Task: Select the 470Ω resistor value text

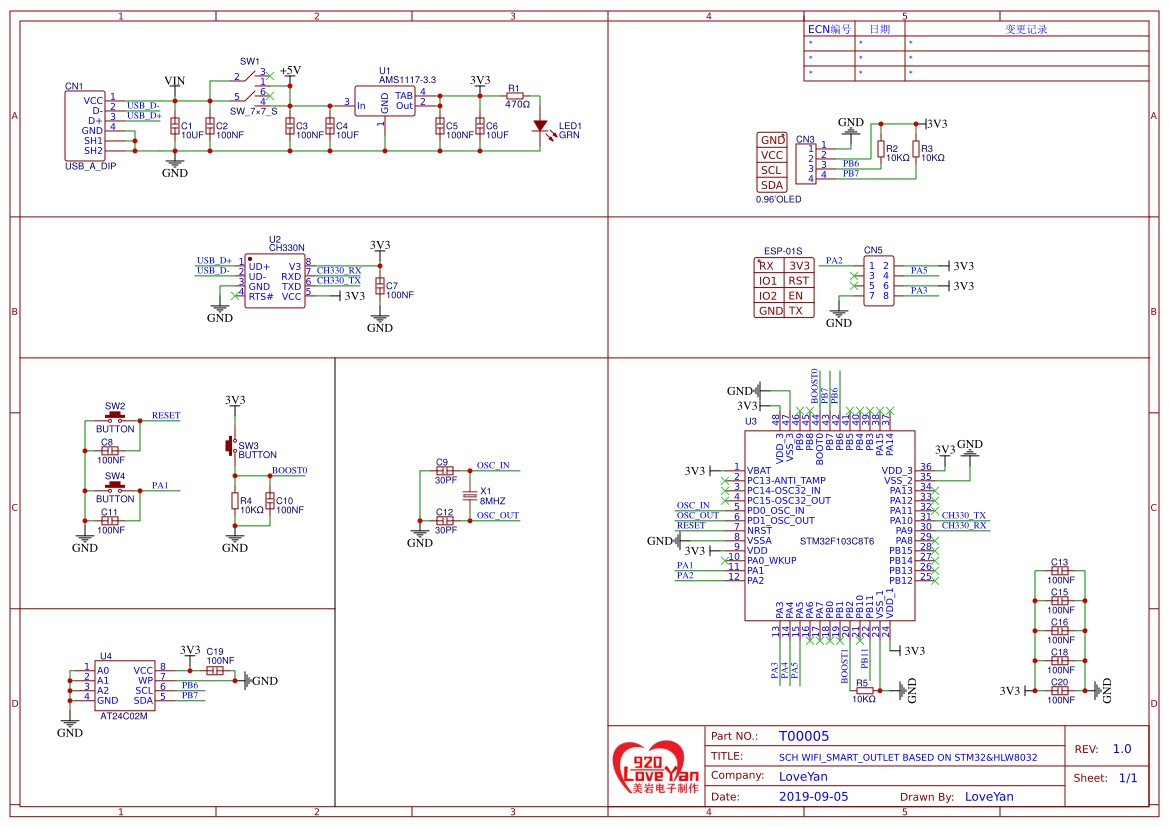Action: (x=517, y=104)
